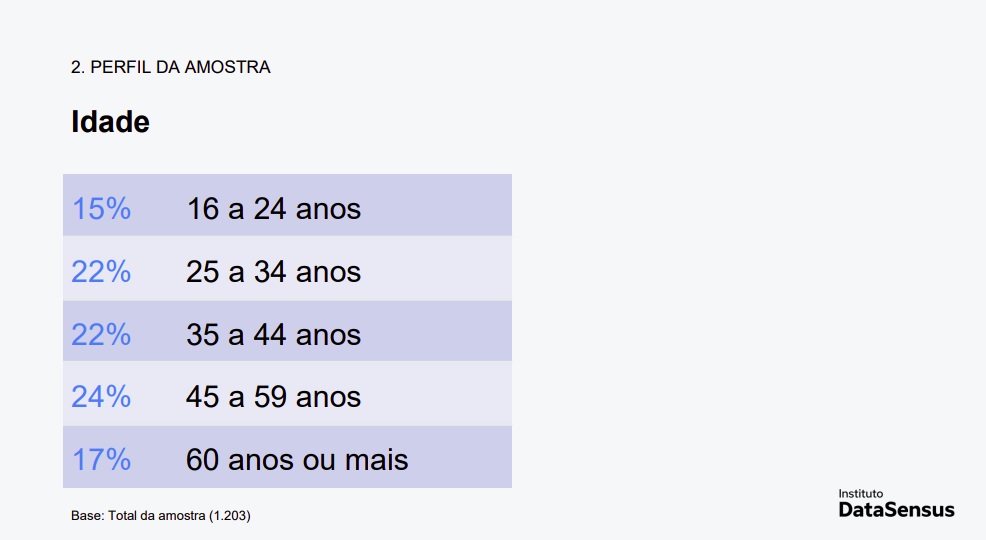The height and width of the screenshot is (540, 986).
Task: Click the '(1.203)' sample size figure
Action: click(x=230, y=515)
